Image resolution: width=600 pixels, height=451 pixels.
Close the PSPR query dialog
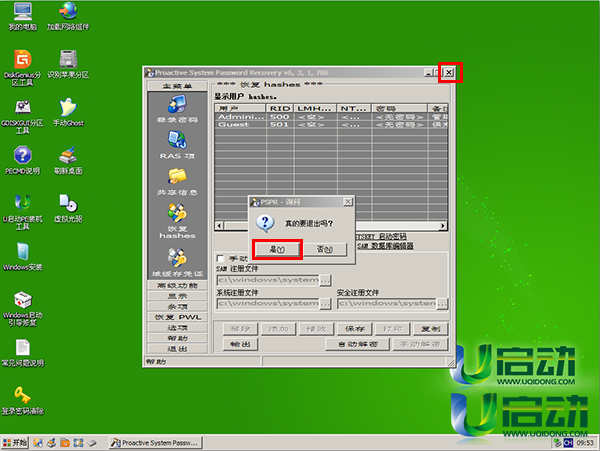tap(347, 202)
